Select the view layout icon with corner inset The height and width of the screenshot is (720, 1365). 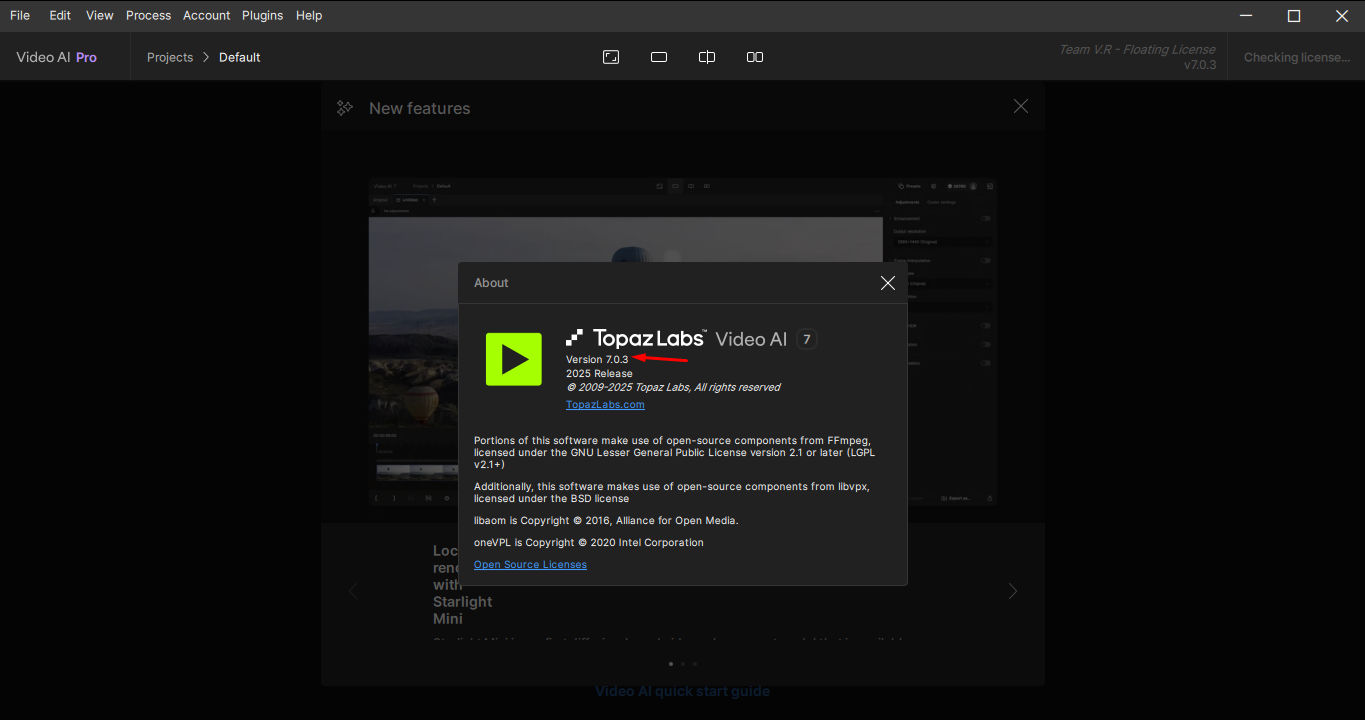(x=611, y=57)
